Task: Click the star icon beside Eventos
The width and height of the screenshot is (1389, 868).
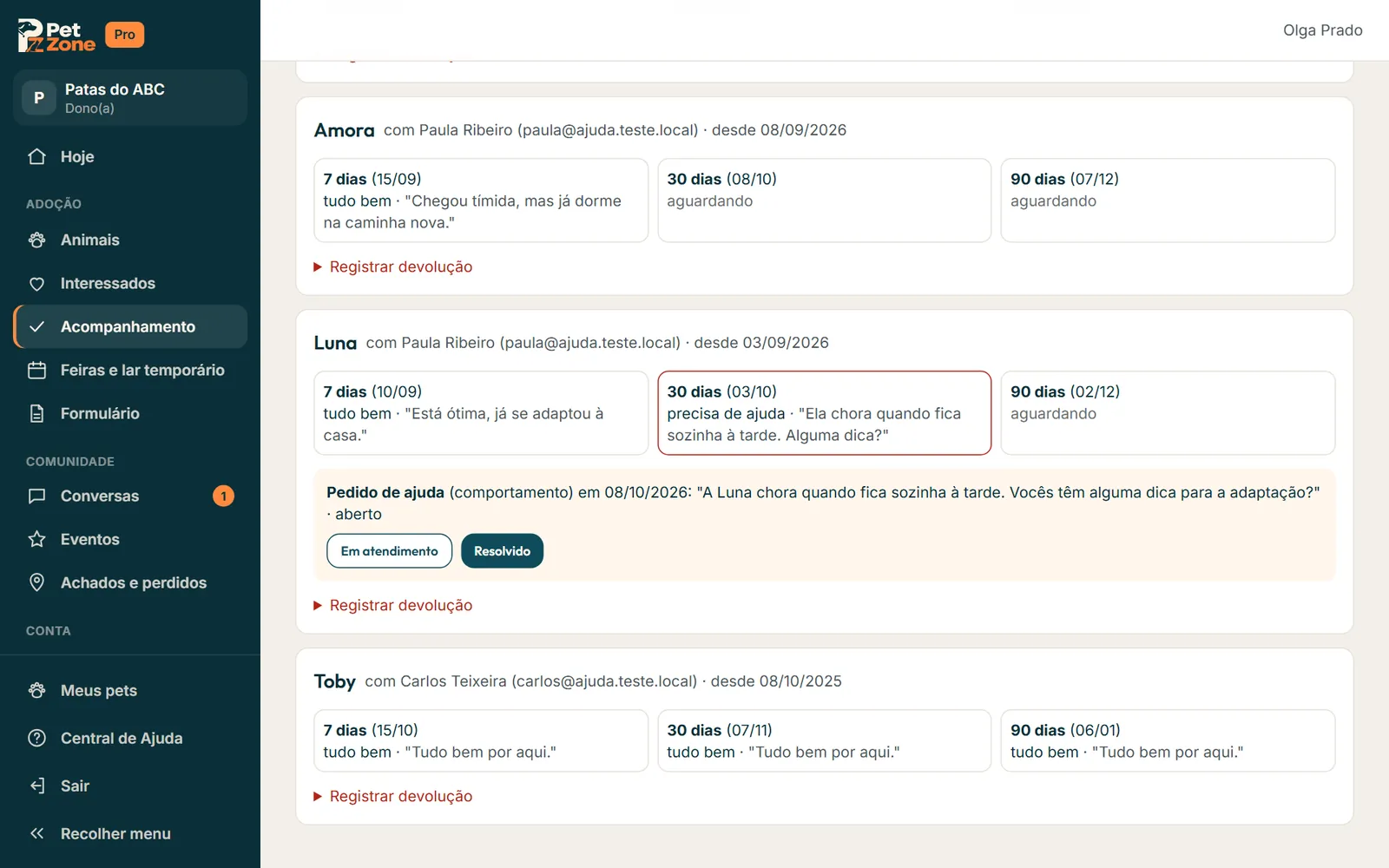Action: coord(36,540)
